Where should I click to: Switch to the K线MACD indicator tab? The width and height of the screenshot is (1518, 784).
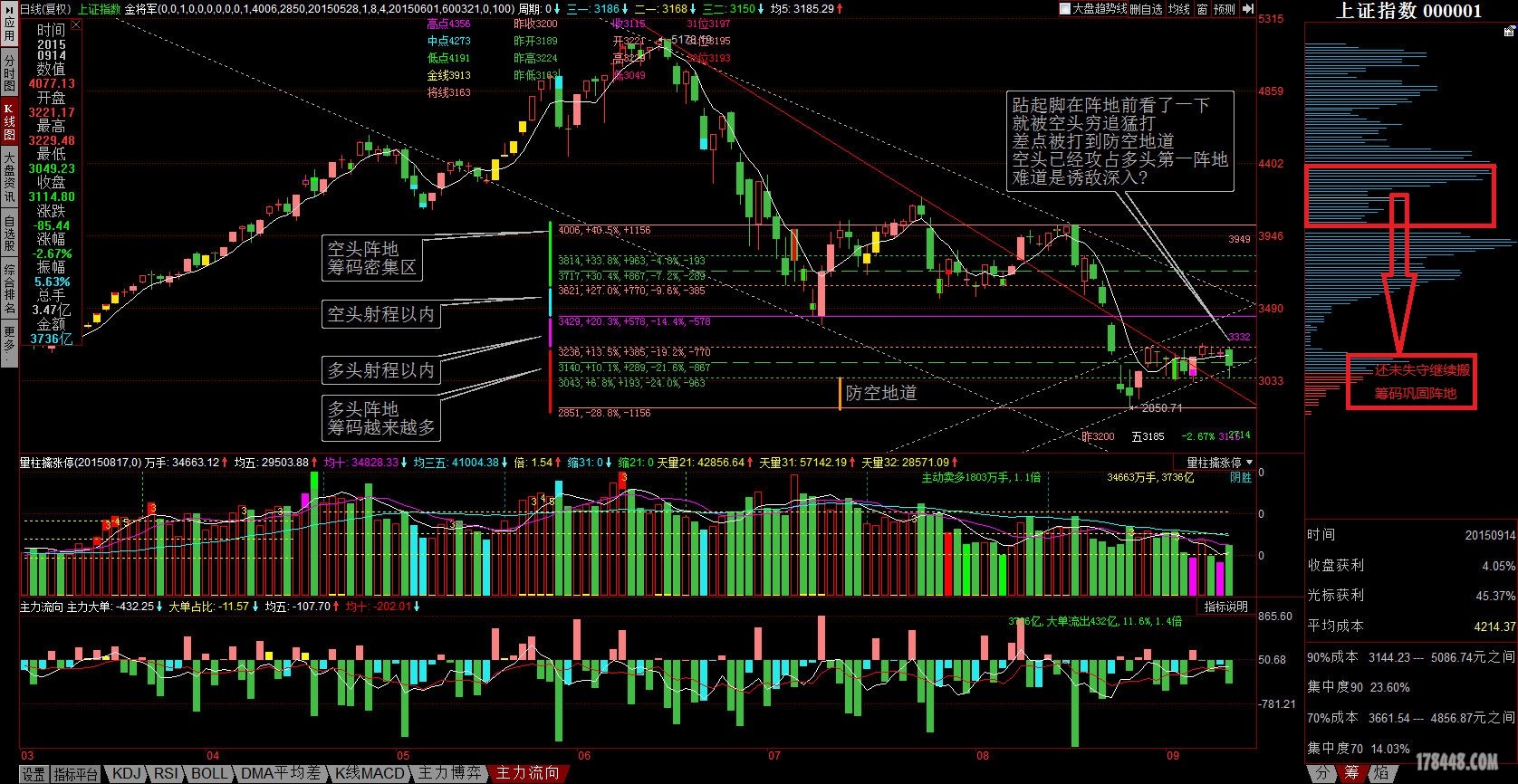(370, 774)
